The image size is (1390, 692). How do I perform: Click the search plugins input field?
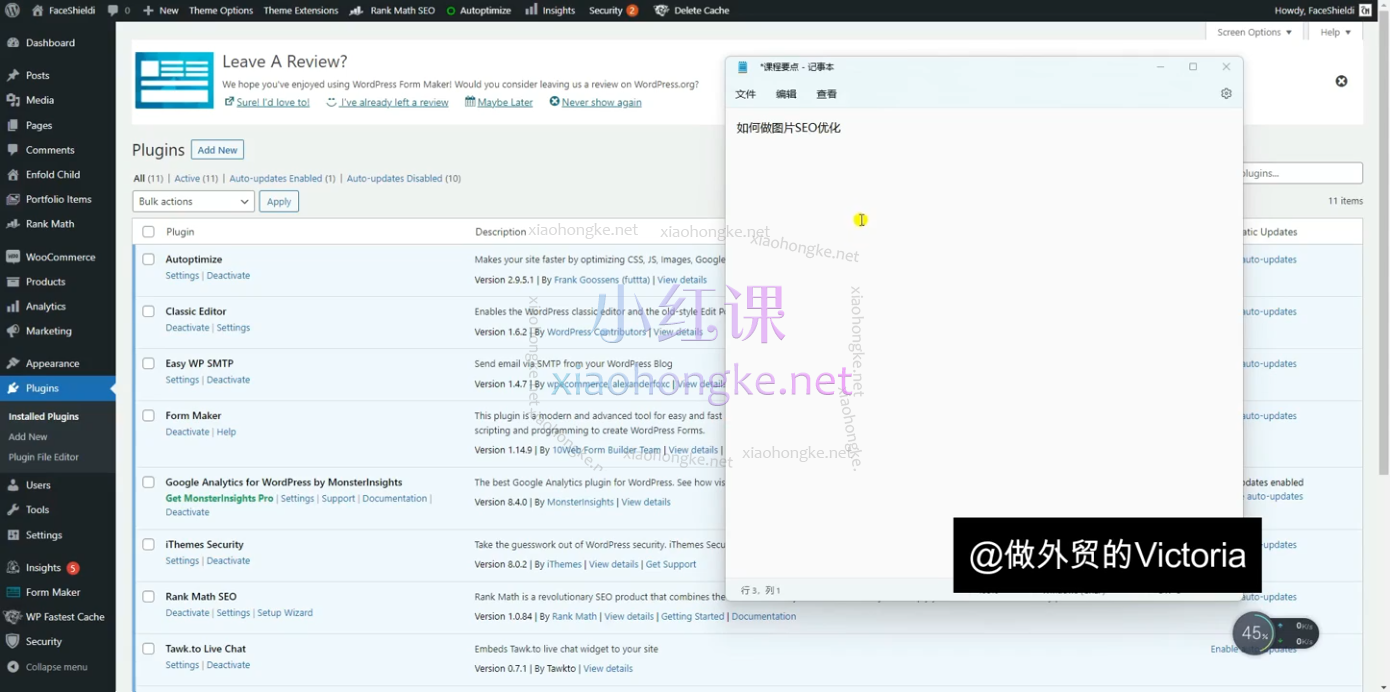click(x=1300, y=172)
